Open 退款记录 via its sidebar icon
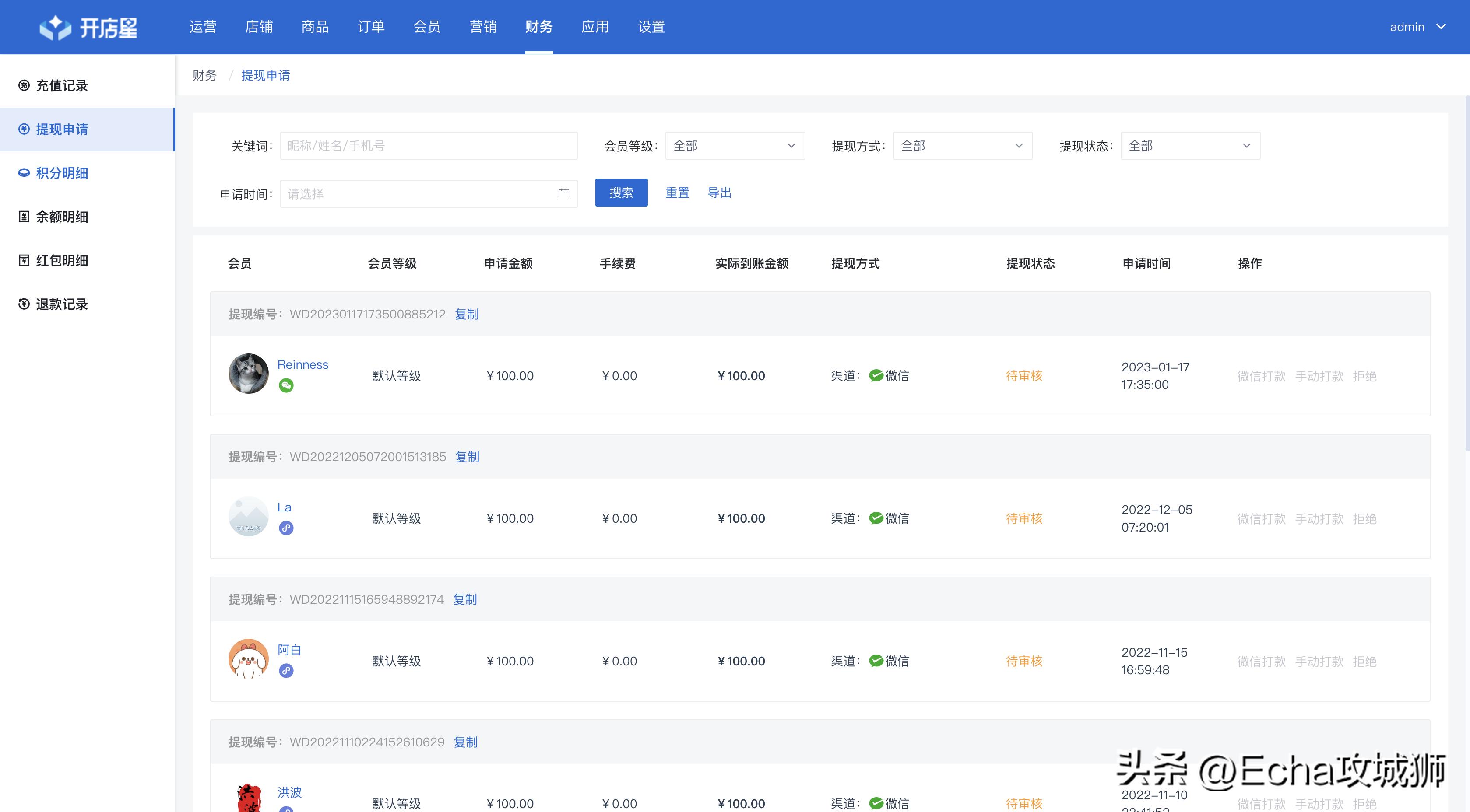 point(23,304)
